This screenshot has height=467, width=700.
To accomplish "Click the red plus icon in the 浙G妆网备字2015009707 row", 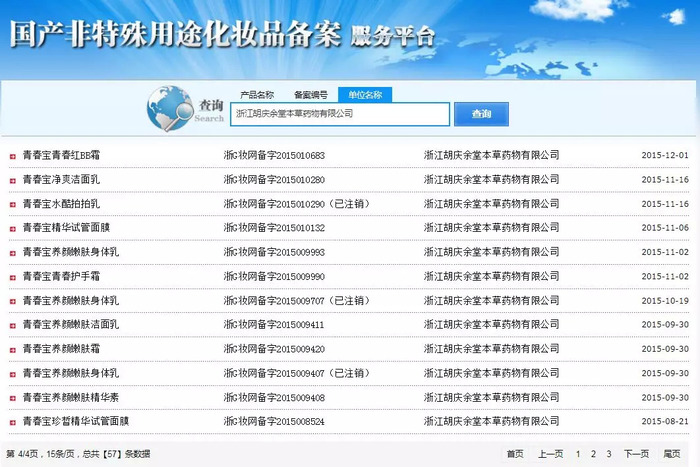I will pyautogui.click(x=12, y=302).
